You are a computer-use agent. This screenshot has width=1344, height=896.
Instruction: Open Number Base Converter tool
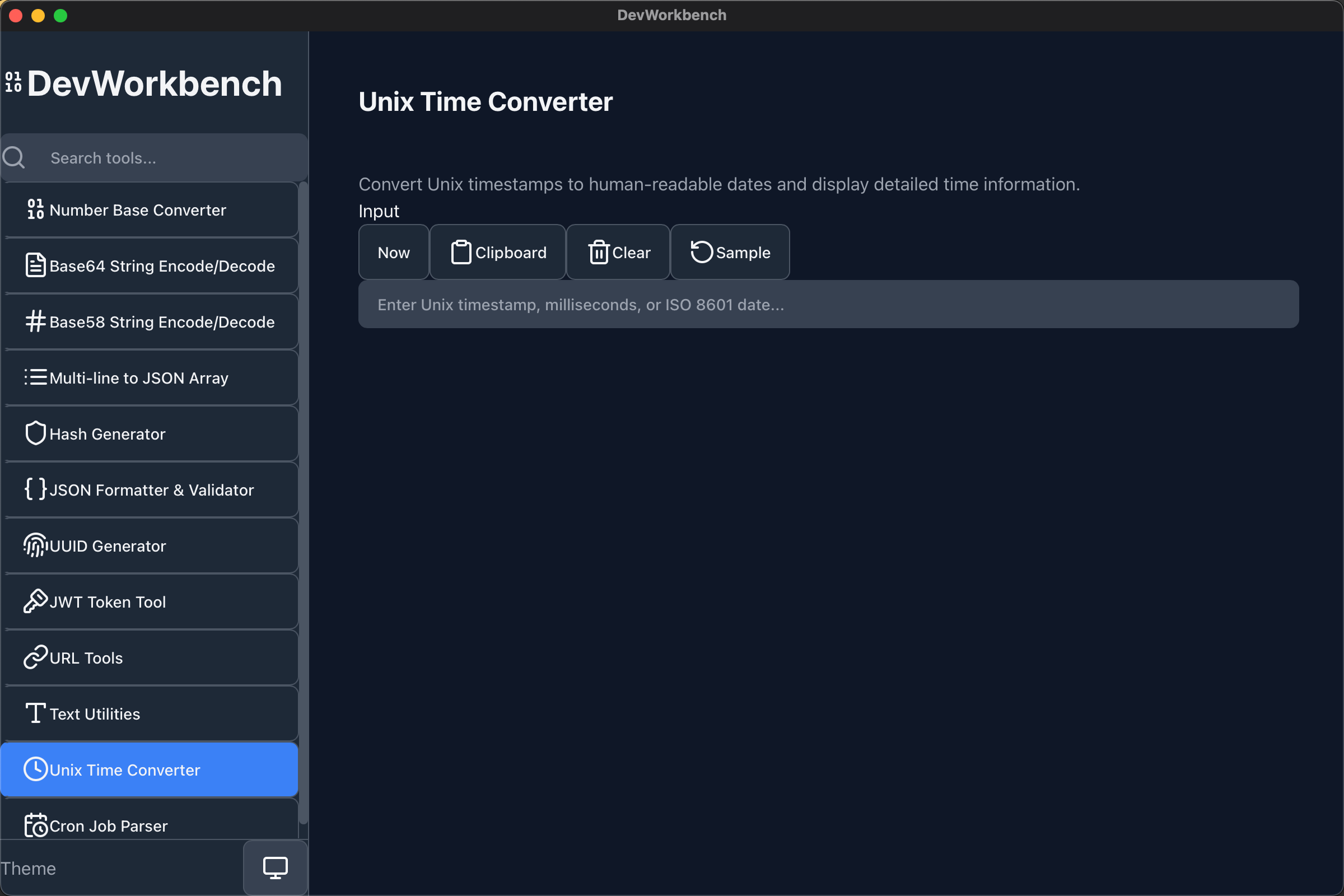[149, 209]
